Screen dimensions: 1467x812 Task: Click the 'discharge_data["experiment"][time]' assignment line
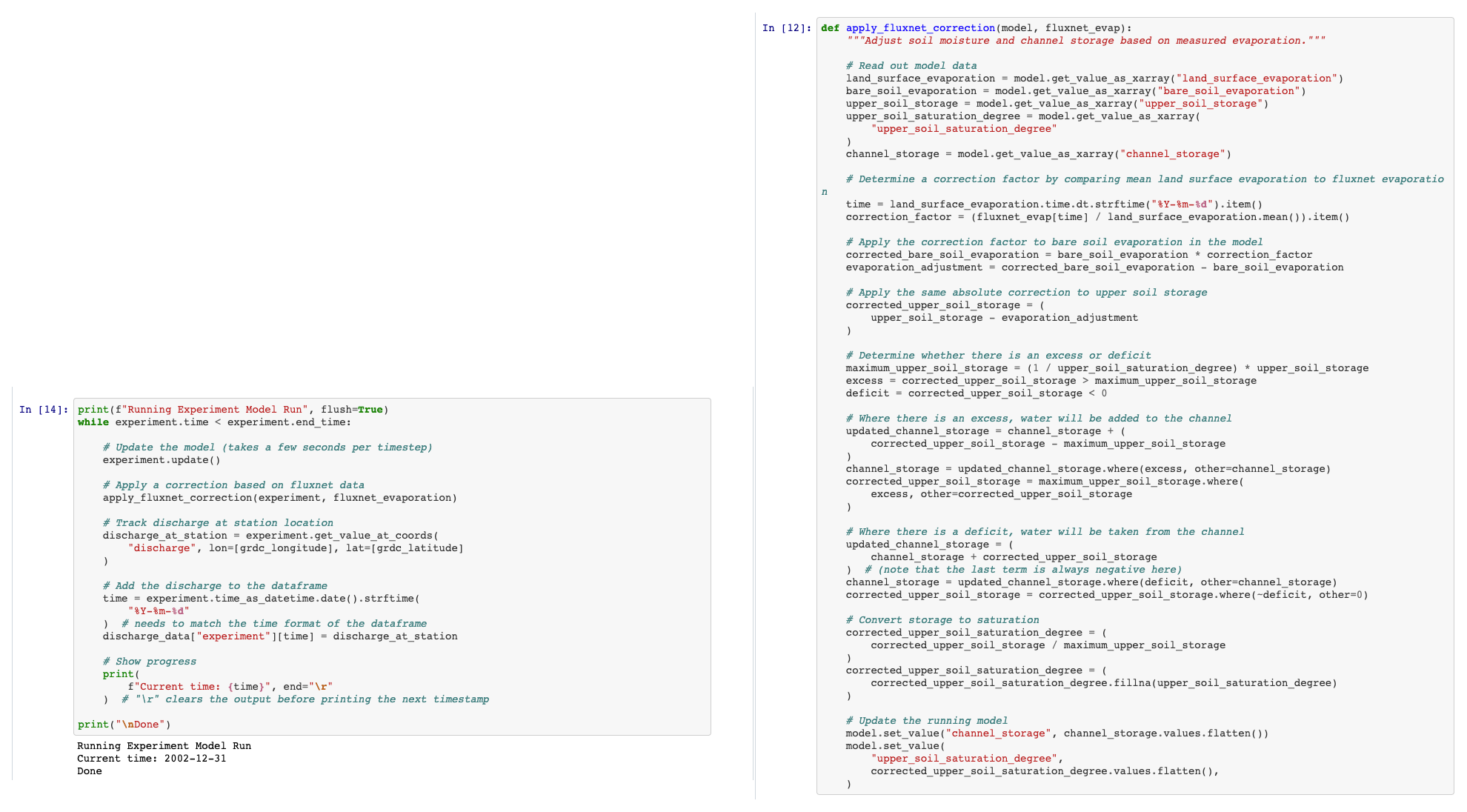click(280, 636)
